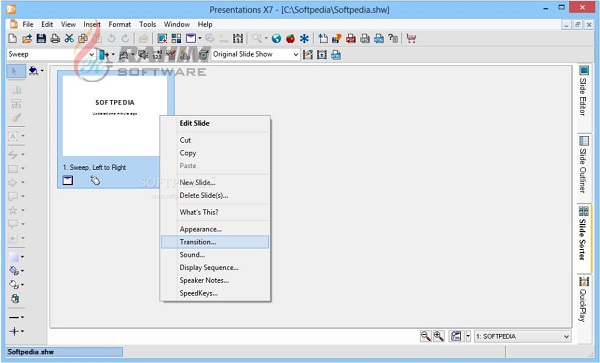Open the Original Slide Show dropdown

[295, 55]
